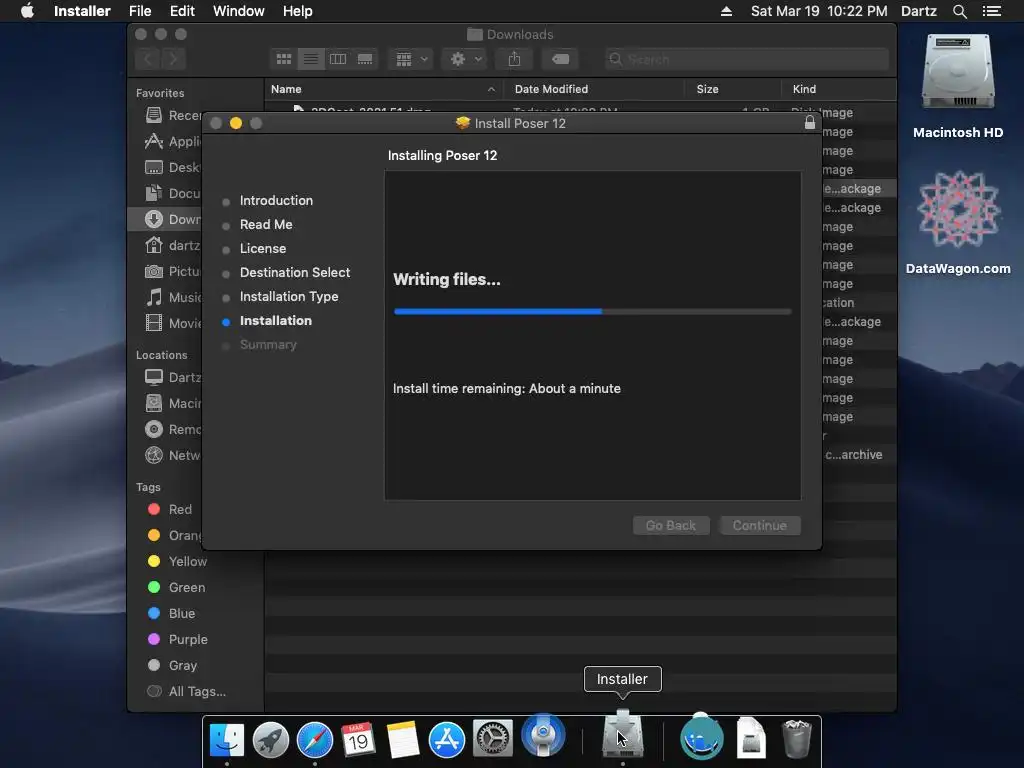Click the Installer icon in Dock

622,735
